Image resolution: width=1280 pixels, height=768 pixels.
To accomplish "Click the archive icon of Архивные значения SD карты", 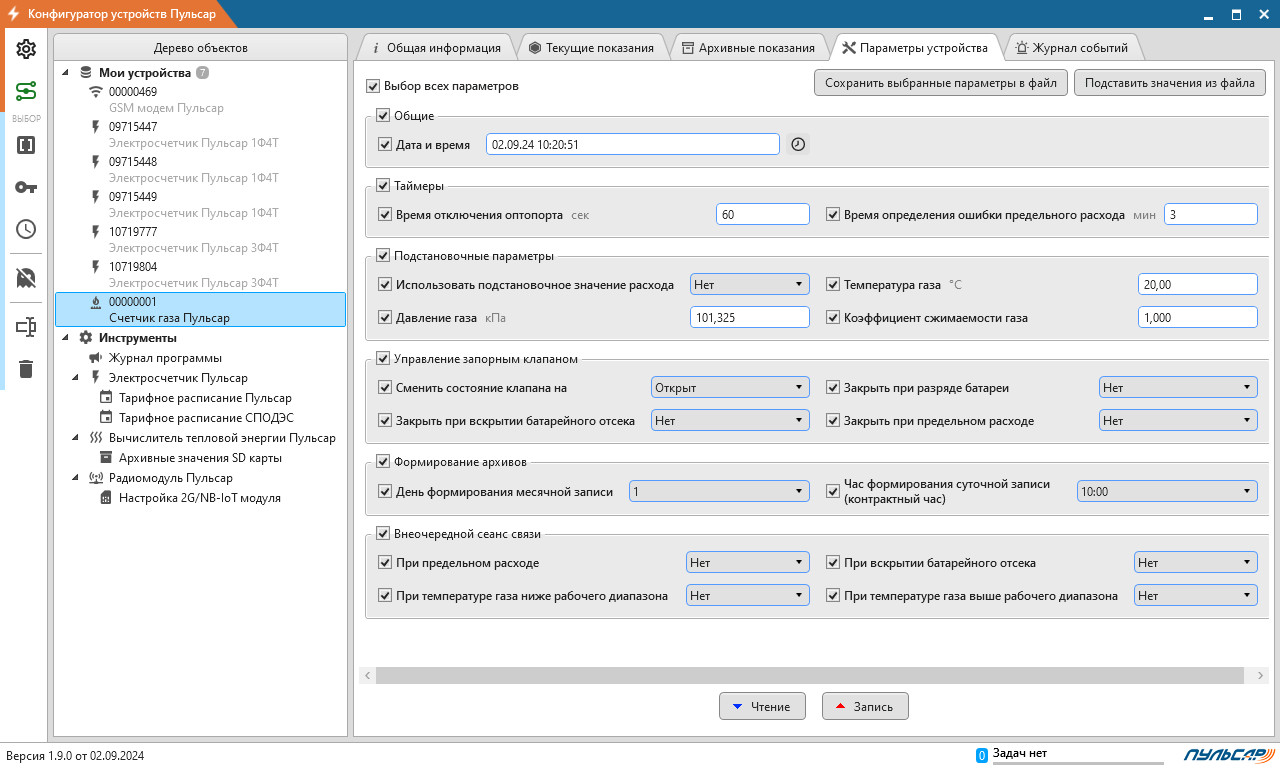I will 106,457.
